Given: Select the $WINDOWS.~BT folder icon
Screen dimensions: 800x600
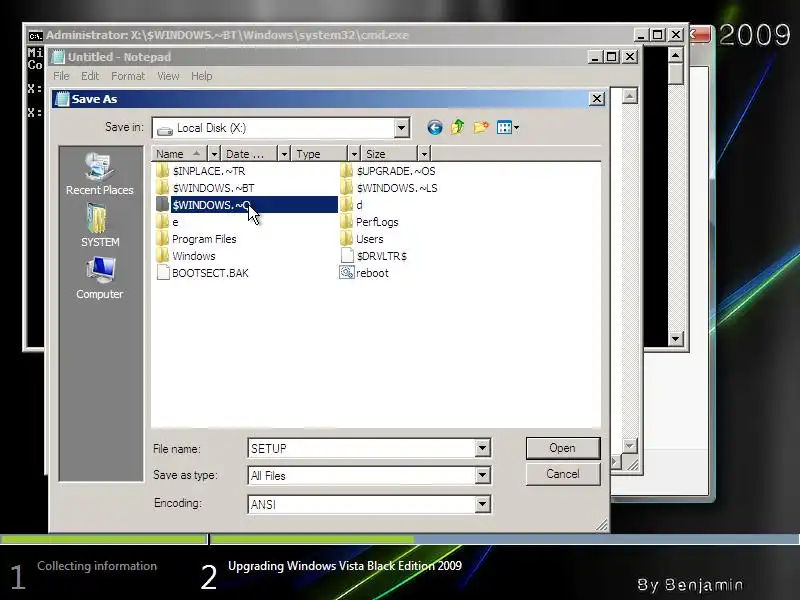Looking at the screenshot, I should point(163,188).
